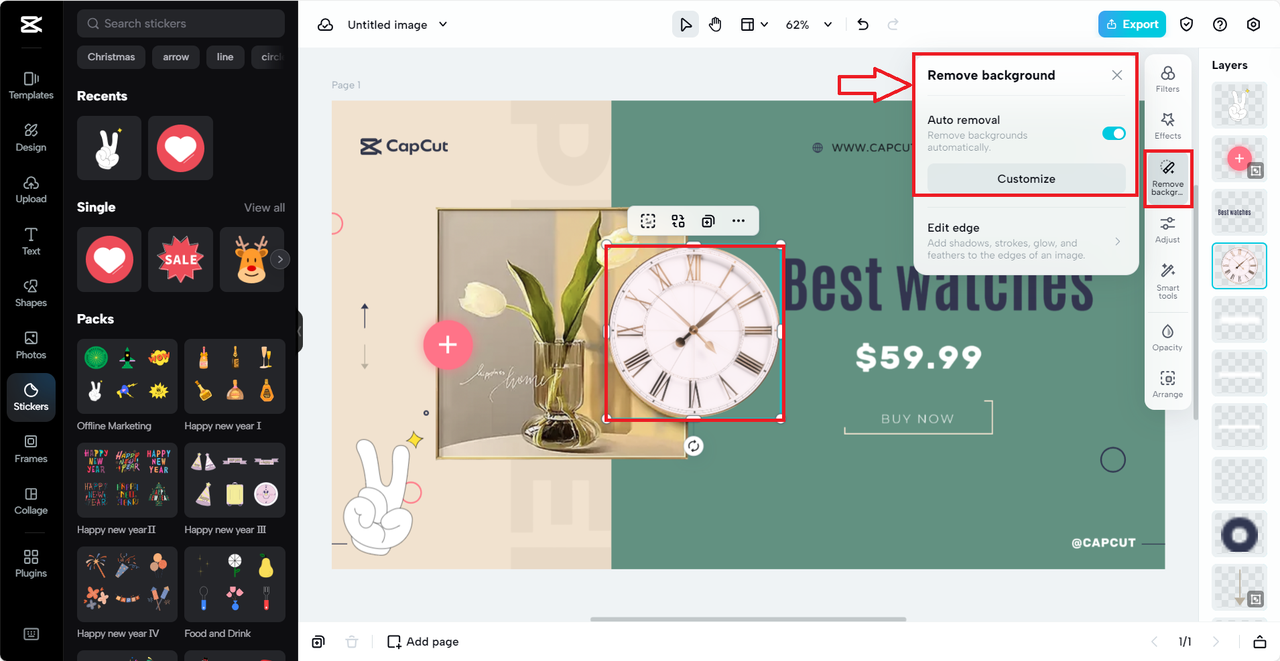The height and width of the screenshot is (661, 1280).
Task: Click the Add page button
Action: coord(423,642)
